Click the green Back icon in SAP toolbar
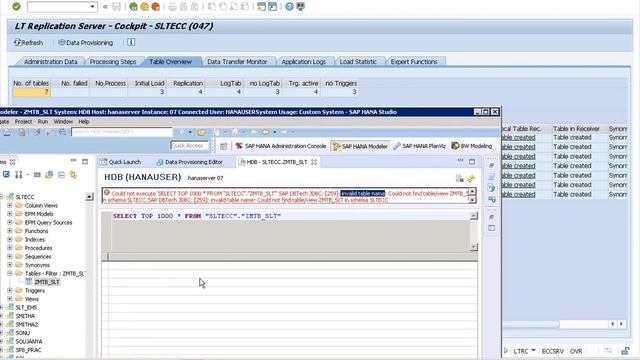Screen dimensions: 640x360 click(133, 7)
